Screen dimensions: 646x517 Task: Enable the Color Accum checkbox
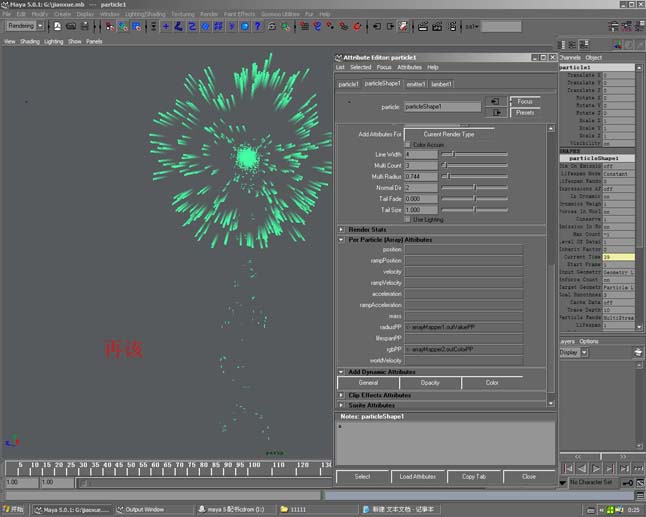[407, 145]
